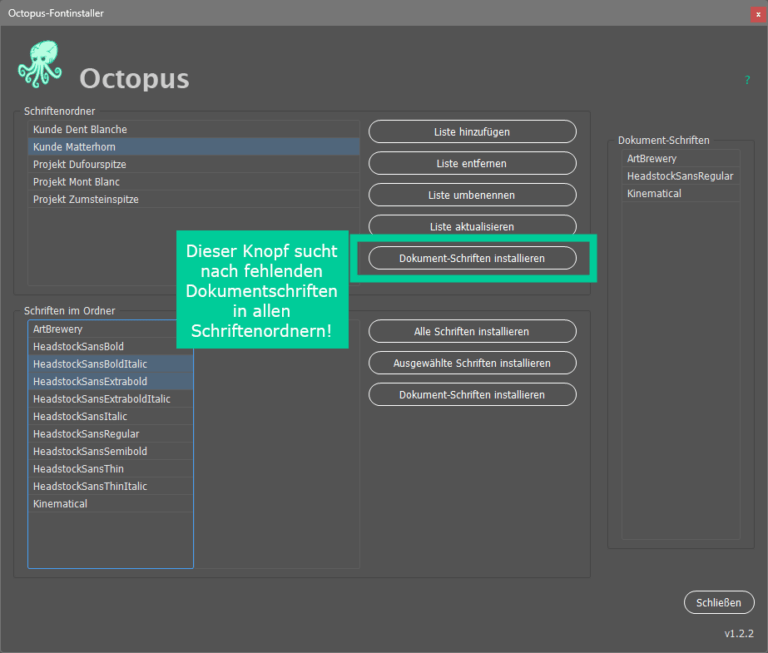Select the Kunde Matterhorn folder
This screenshot has width=768, height=653.
pyautogui.click(x=194, y=147)
